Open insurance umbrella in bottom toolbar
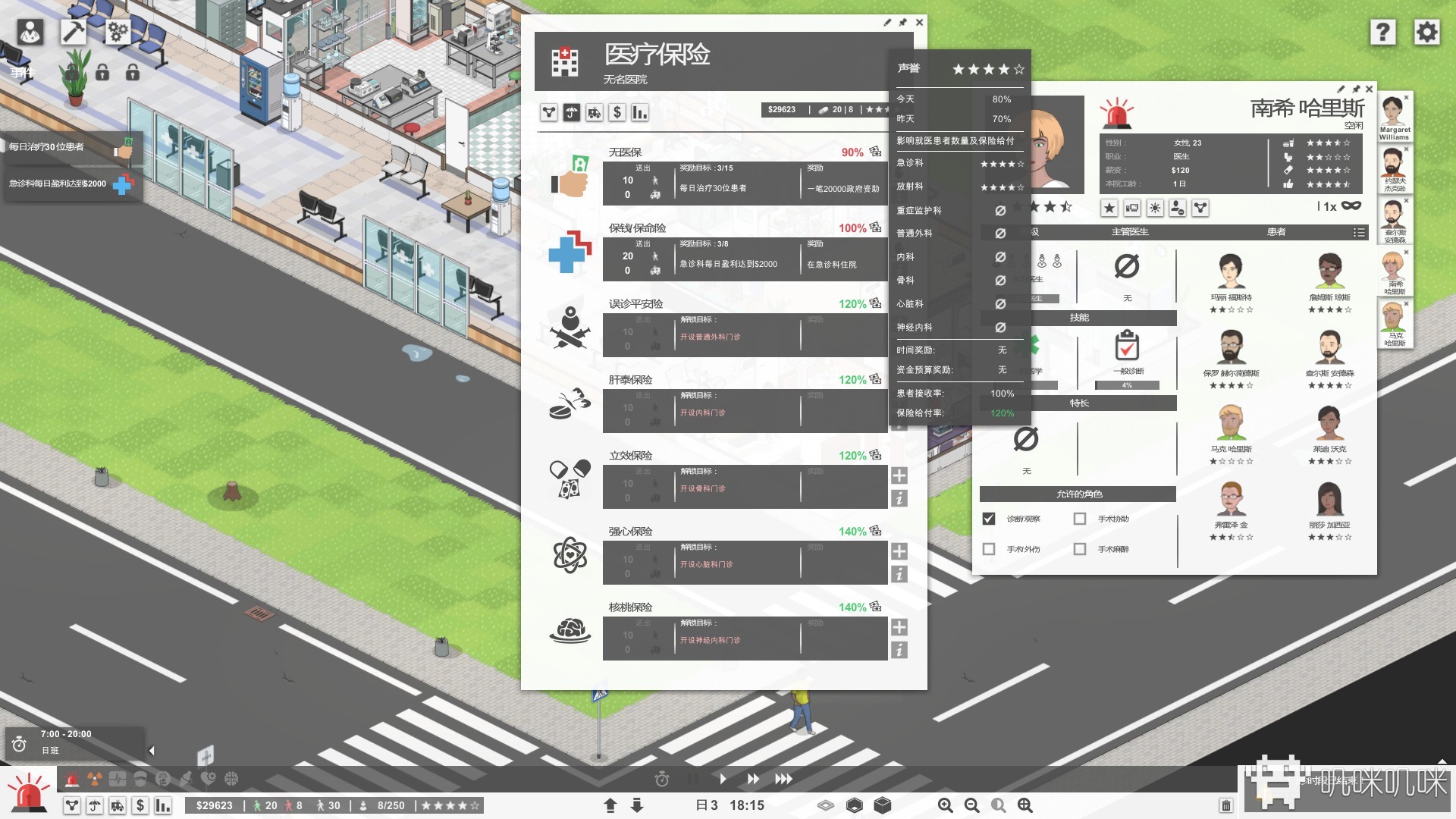Viewport: 1456px width, 819px height. [95, 805]
